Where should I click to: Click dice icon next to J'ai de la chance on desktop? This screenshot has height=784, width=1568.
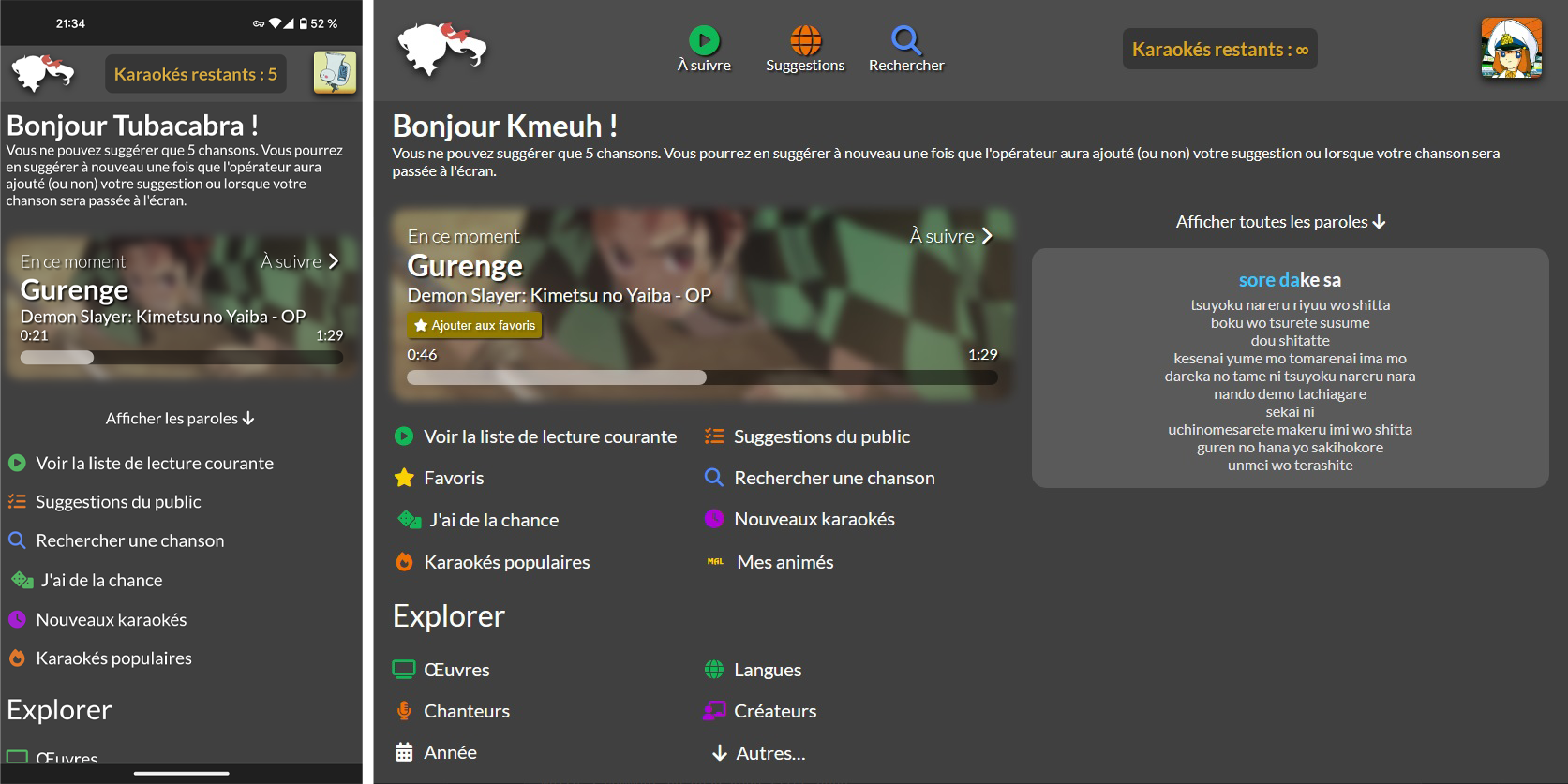(x=410, y=519)
